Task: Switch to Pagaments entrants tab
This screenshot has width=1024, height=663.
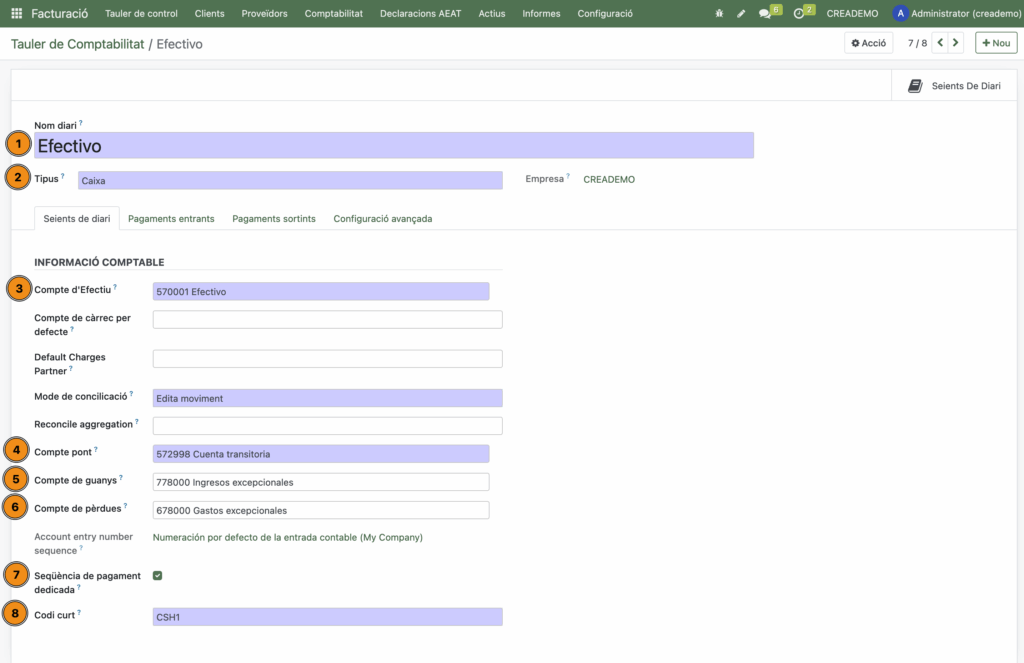Action: click(x=171, y=218)
